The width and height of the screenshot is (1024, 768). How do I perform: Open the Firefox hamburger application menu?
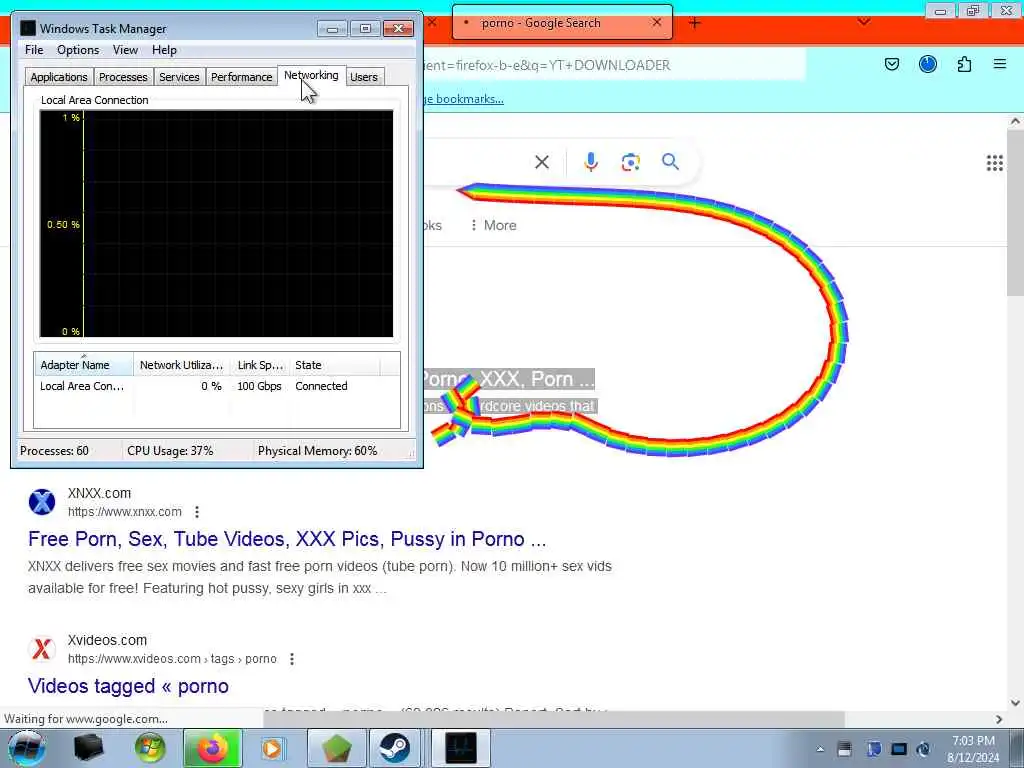pyautogui.click(x=999, y=64)
